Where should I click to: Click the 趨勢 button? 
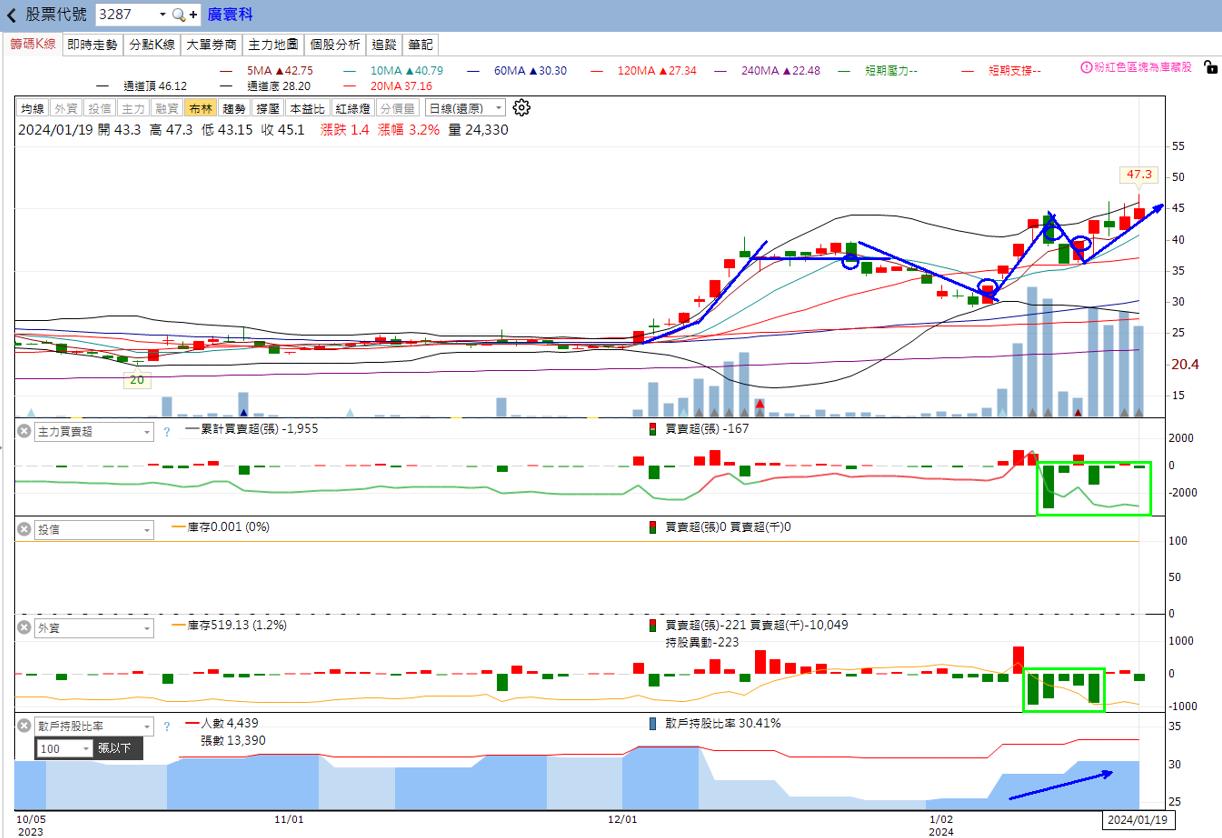tap(234, 108)
